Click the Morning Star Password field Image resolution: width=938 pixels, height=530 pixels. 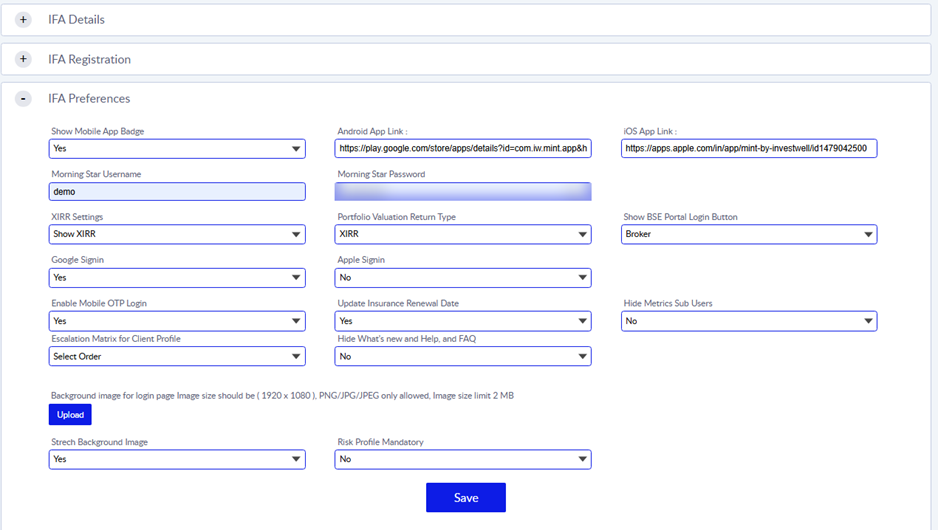pyautogui.click(x=463, y=191)
